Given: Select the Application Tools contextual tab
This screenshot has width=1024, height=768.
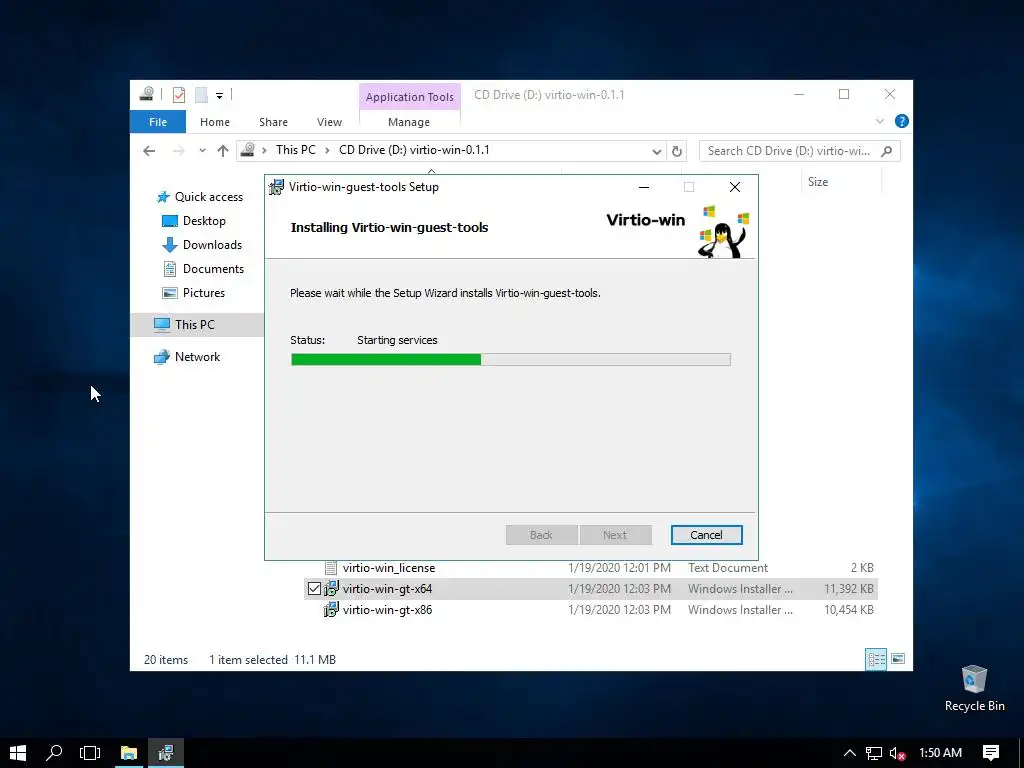Looking at the screenshot, I should (409, 97).
